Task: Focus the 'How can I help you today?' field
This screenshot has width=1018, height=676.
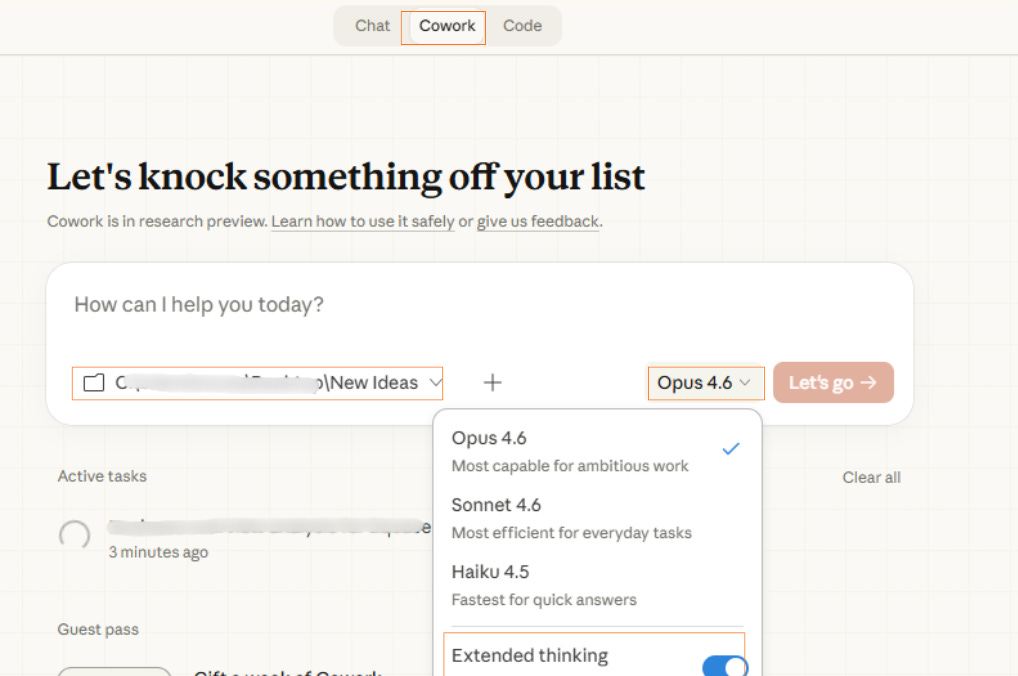Action: [479, 305]
